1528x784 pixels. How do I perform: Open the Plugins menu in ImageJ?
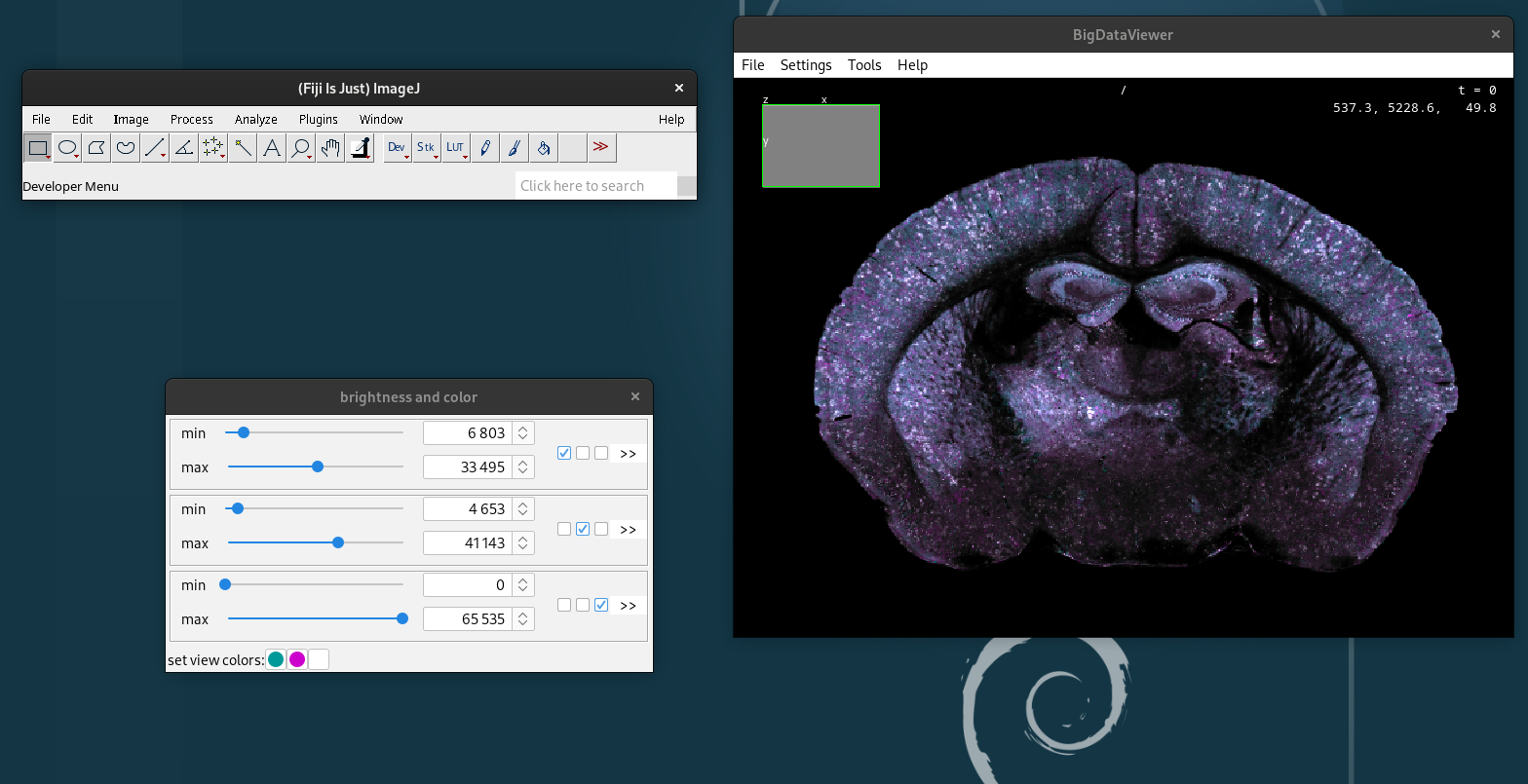pos(318,119)
